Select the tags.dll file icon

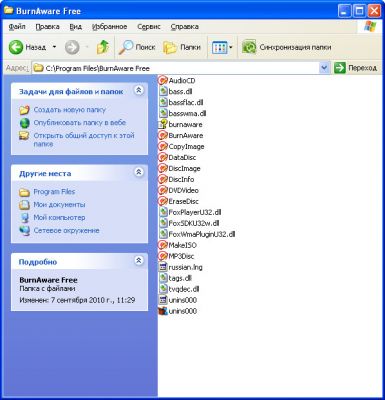click(163, 278)
